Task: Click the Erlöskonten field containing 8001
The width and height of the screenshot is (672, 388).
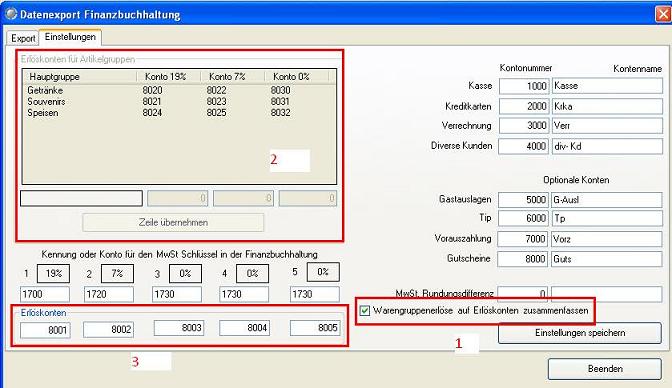Action: [45, 330]
